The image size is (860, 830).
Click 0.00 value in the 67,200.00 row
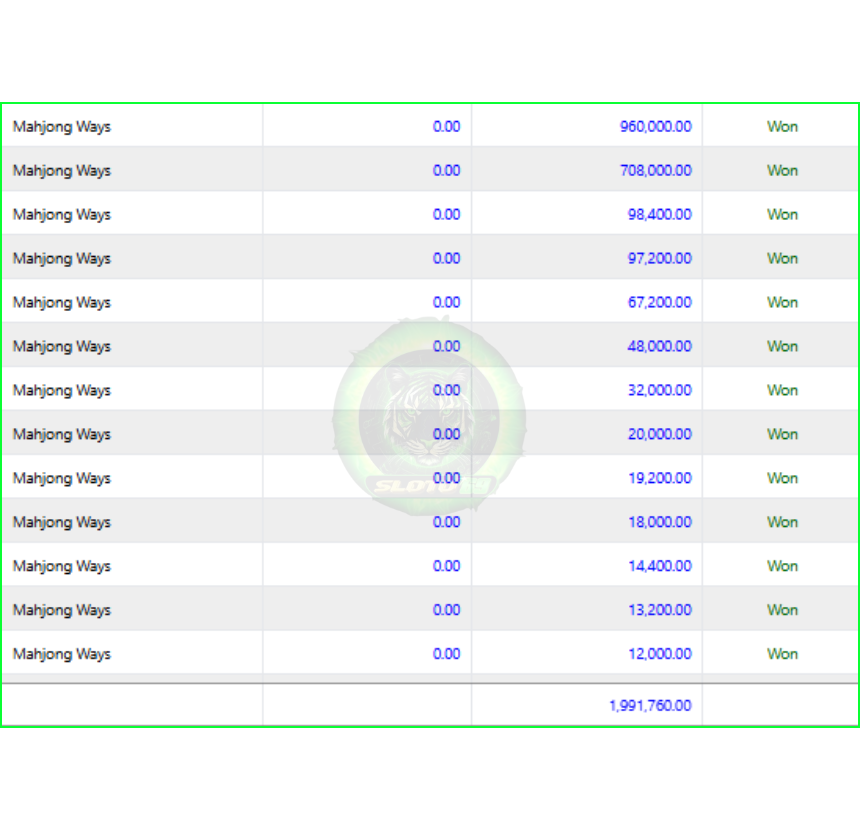(446, 302)
